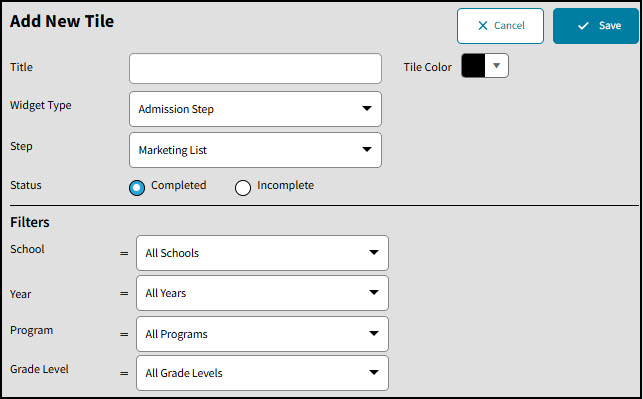643x399 pixels.
Task: Click the Incomplete label text
Action: pyautogui.click(x=285, y=185)
